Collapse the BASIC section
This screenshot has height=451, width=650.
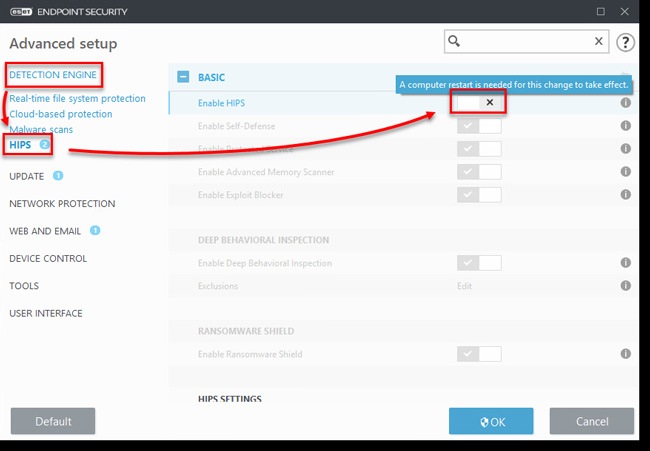183,77
